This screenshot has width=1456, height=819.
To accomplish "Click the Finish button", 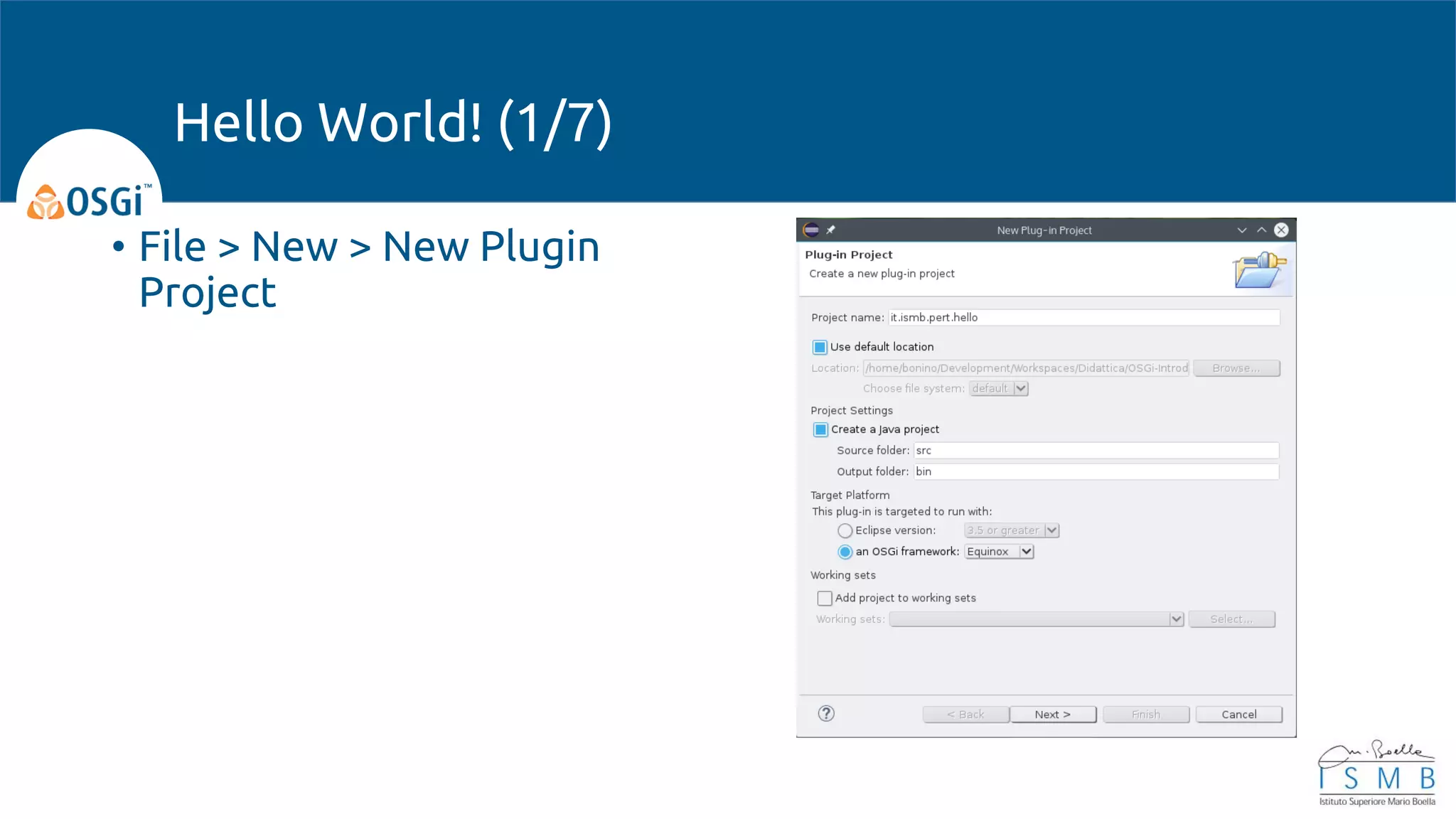I will 1146,714.
